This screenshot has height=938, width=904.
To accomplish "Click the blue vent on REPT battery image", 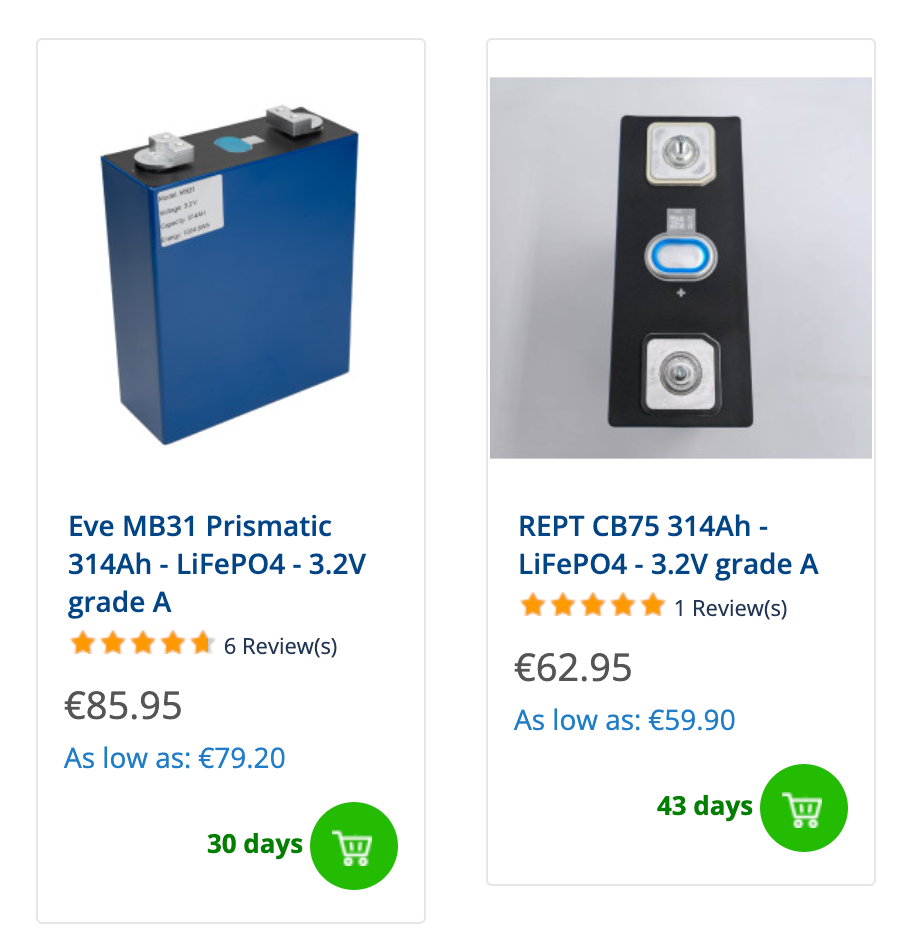I will tap(681, 257).
